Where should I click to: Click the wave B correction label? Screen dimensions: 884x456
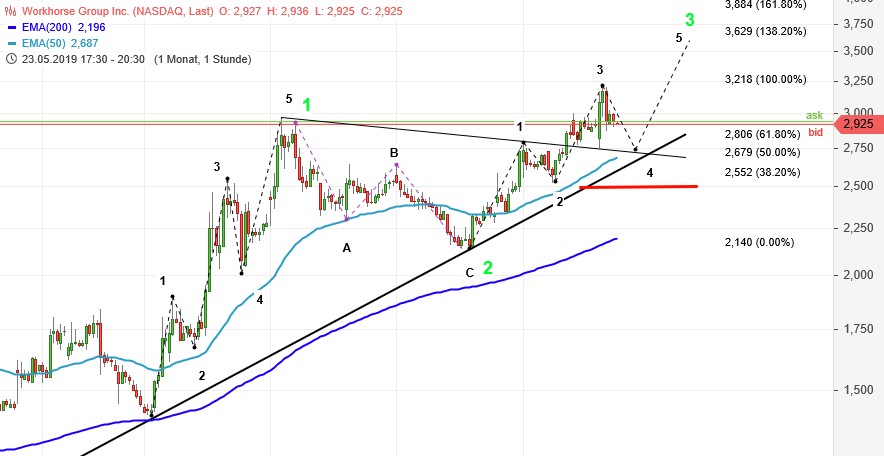[395, 153]
